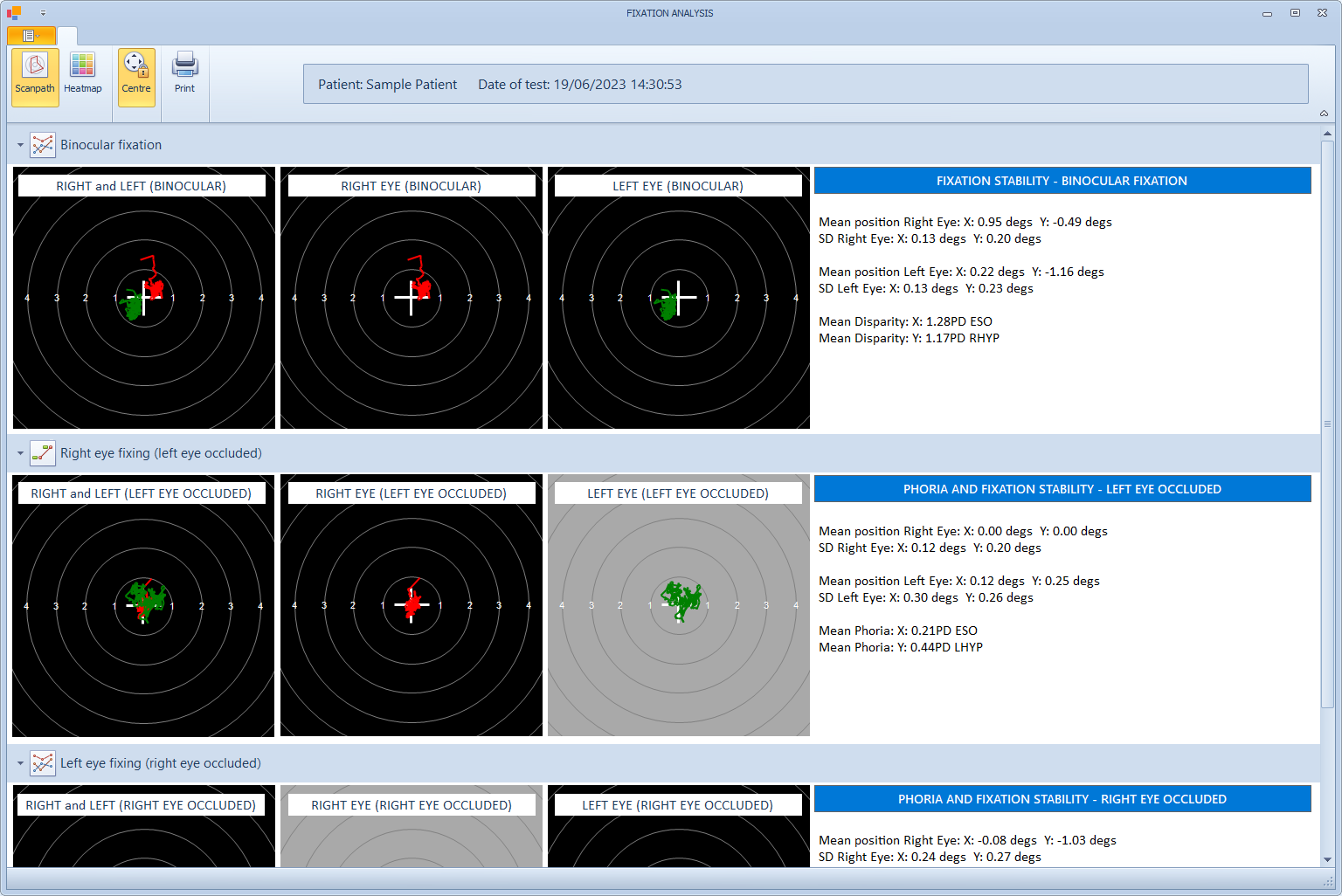
Task: Collapse the Right eye fixing section
Action: [20, 453]
